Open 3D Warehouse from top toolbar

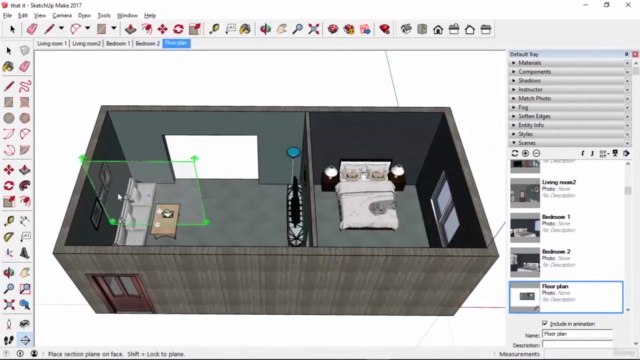pyautogui.click(x=333, y=29)
